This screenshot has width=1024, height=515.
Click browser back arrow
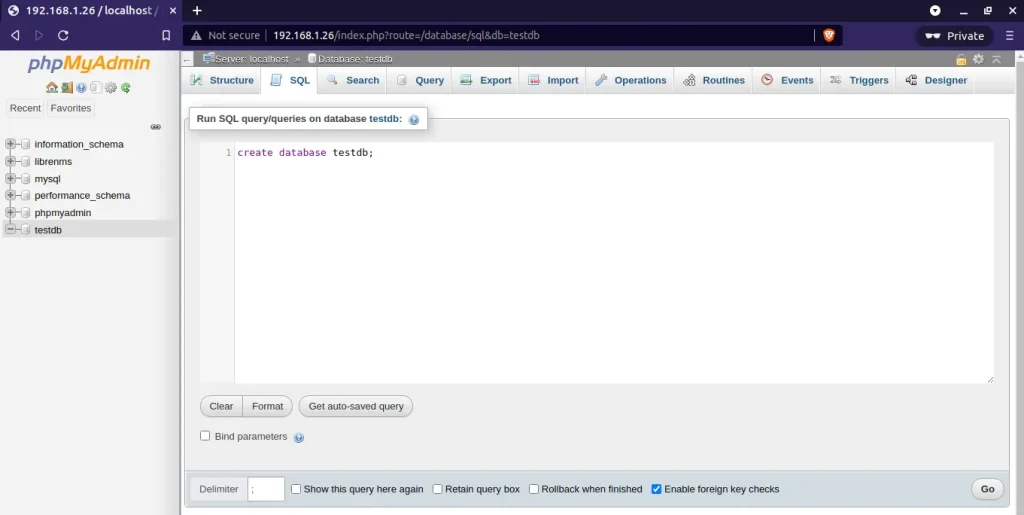[15, 35]
